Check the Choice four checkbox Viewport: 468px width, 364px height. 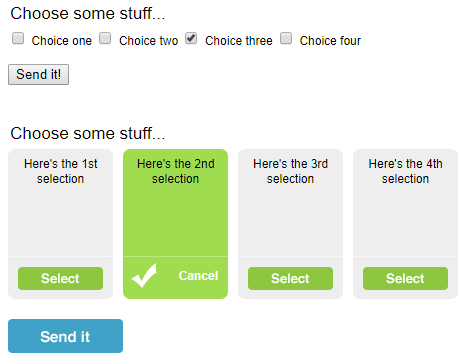(x=286, y=38)
